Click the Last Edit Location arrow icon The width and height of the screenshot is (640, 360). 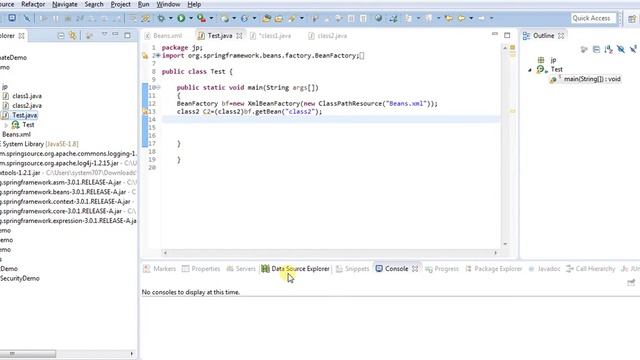(449, 18)
